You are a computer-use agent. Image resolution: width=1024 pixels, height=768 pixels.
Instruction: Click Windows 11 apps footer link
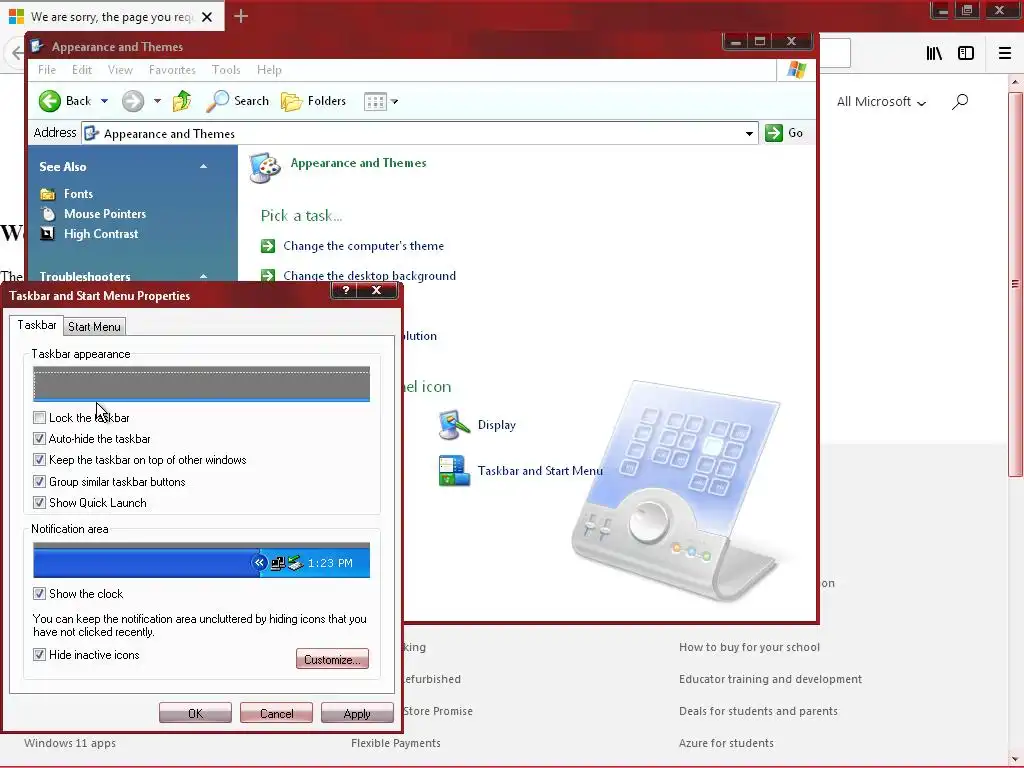point(70,743)
